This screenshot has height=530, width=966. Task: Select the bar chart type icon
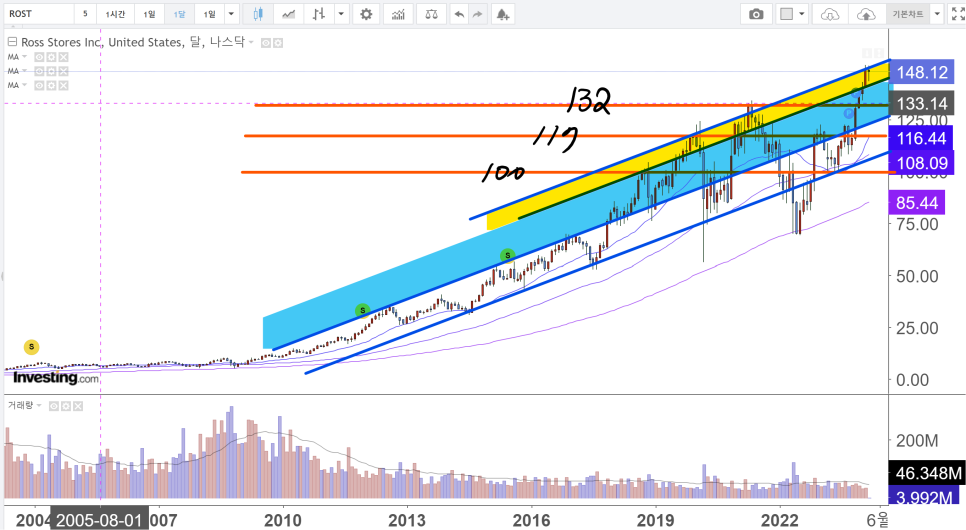319,14
